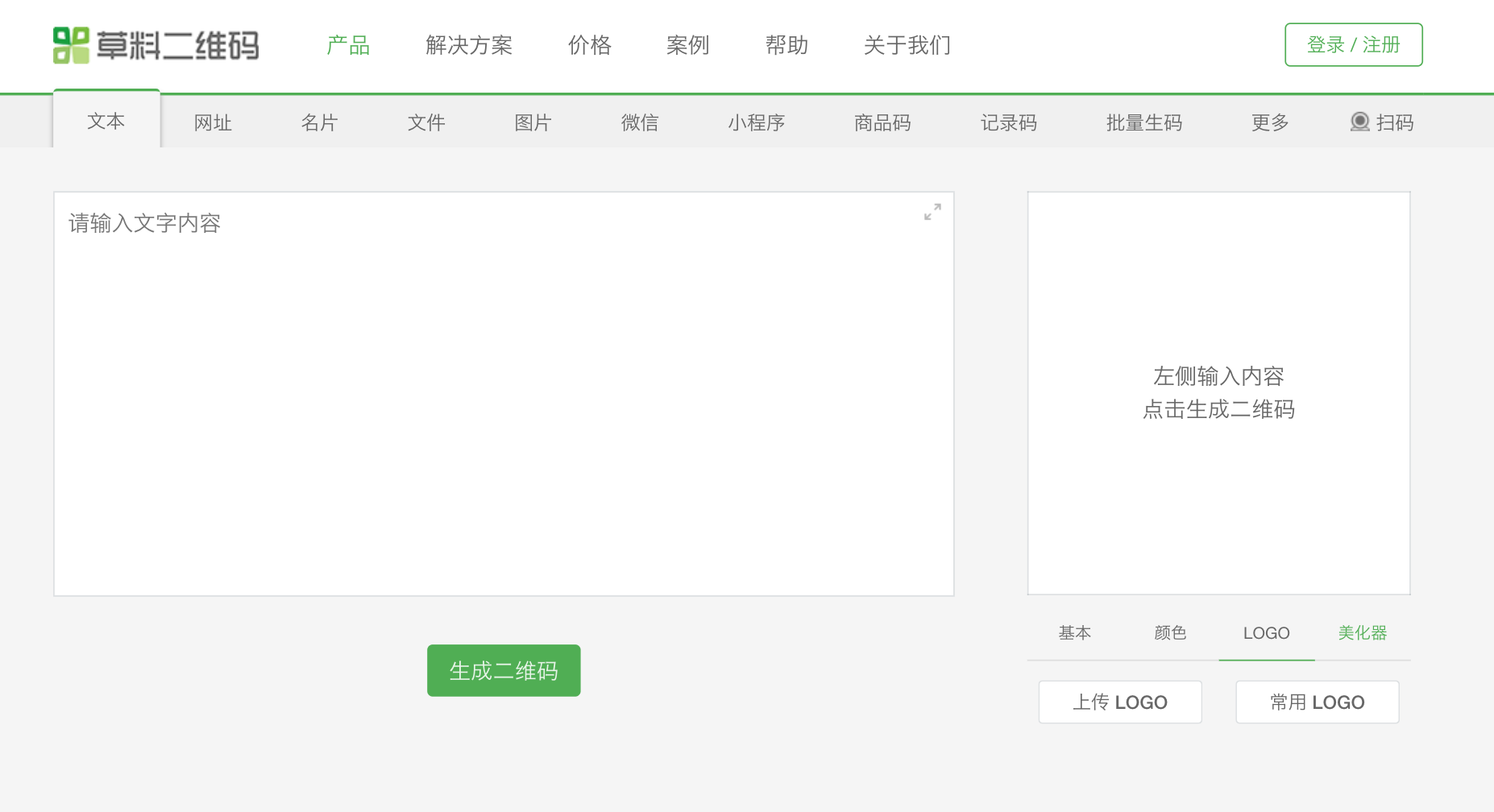
Task: Select the LOGO settings tab
Action: 1267,633
